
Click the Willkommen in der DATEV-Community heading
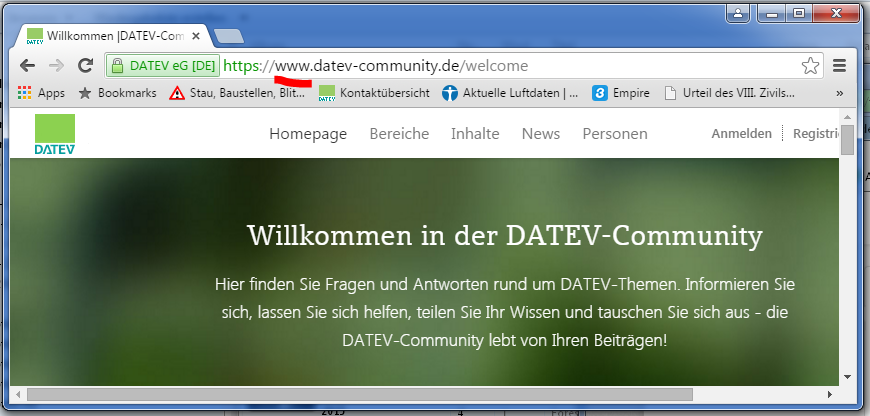[504, 236]
